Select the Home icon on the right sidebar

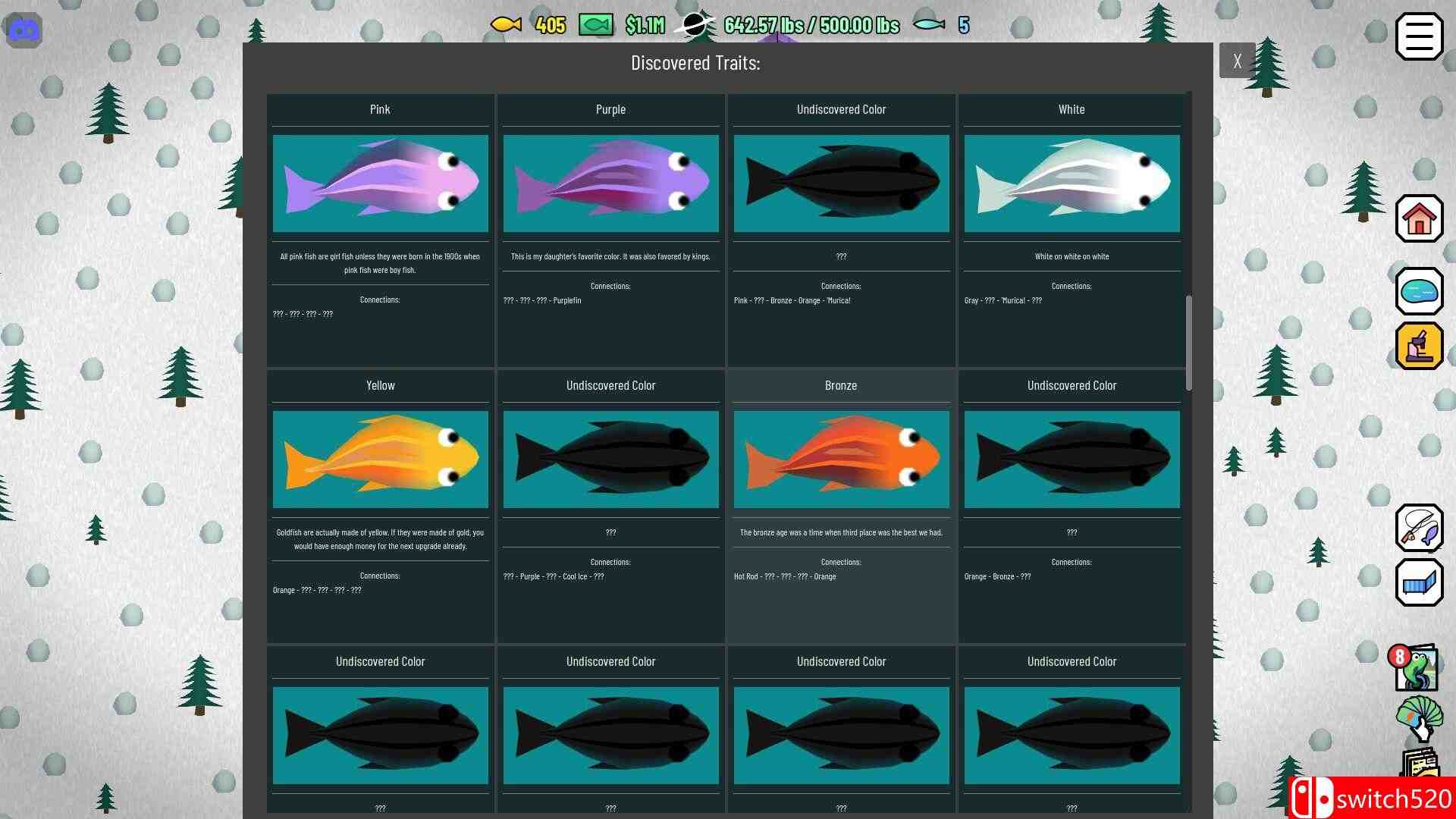[x=1419, y=219]
